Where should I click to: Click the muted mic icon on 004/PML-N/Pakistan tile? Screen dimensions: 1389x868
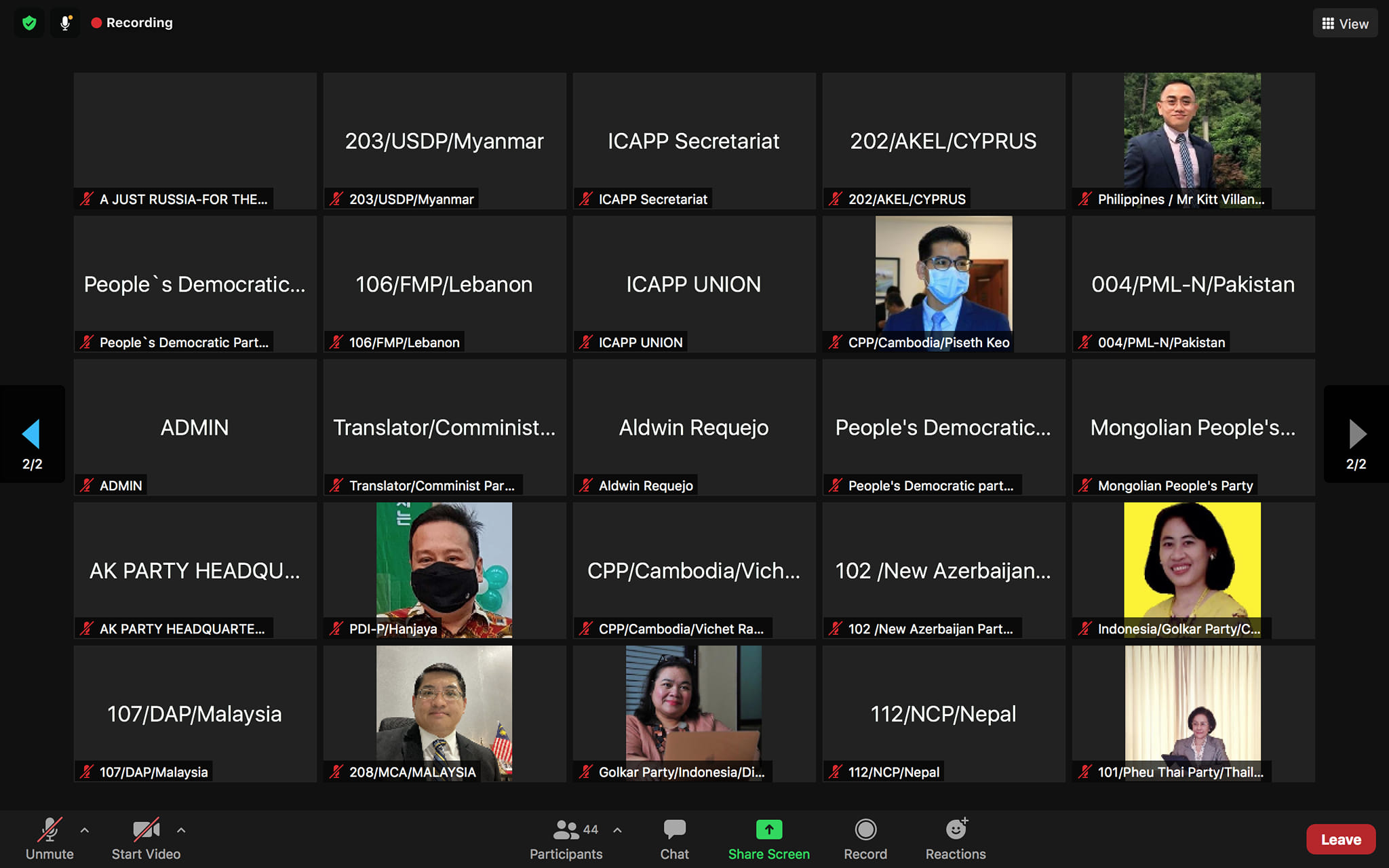click(x=1085, y=342)
